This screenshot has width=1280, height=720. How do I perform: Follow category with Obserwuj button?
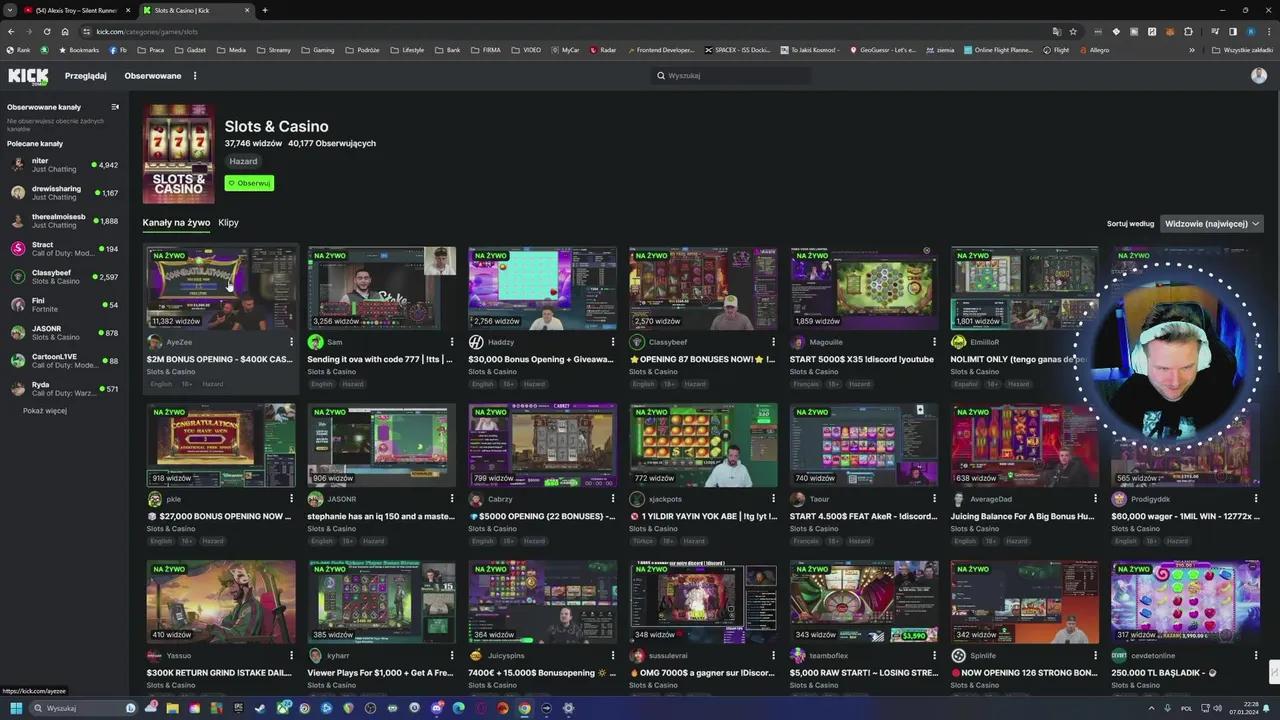pyautogui.click(x=249, y=183)
